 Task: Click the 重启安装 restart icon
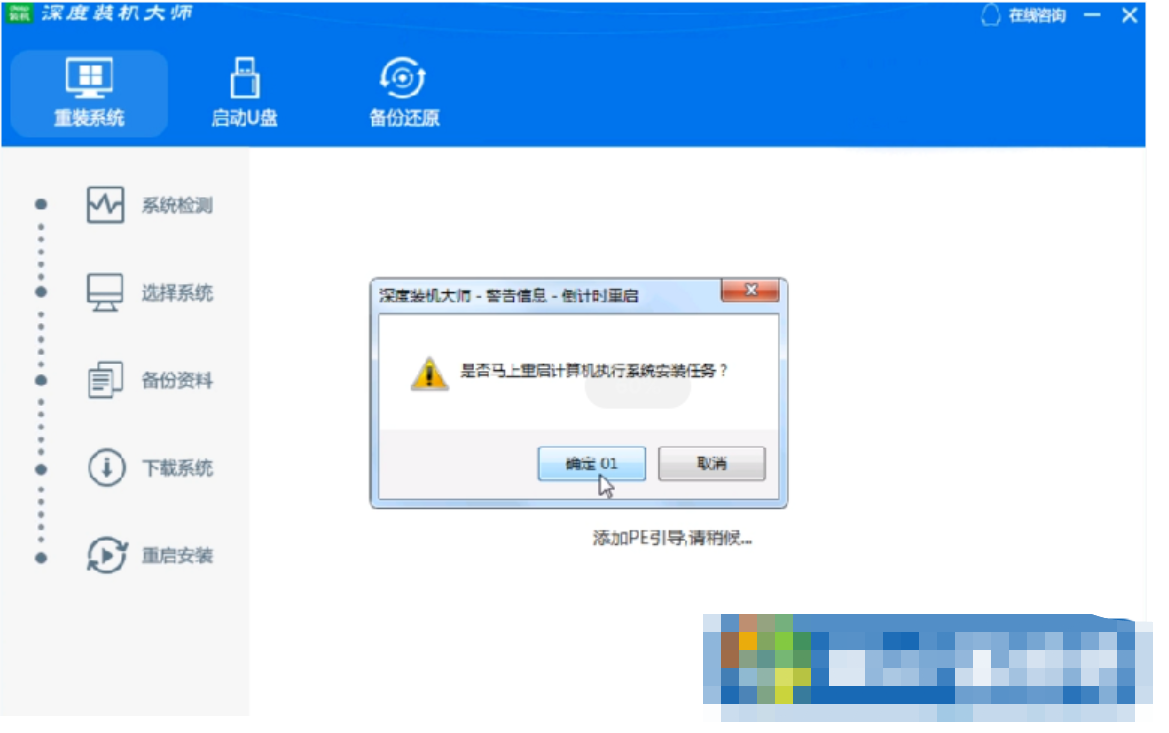point(107,555)
